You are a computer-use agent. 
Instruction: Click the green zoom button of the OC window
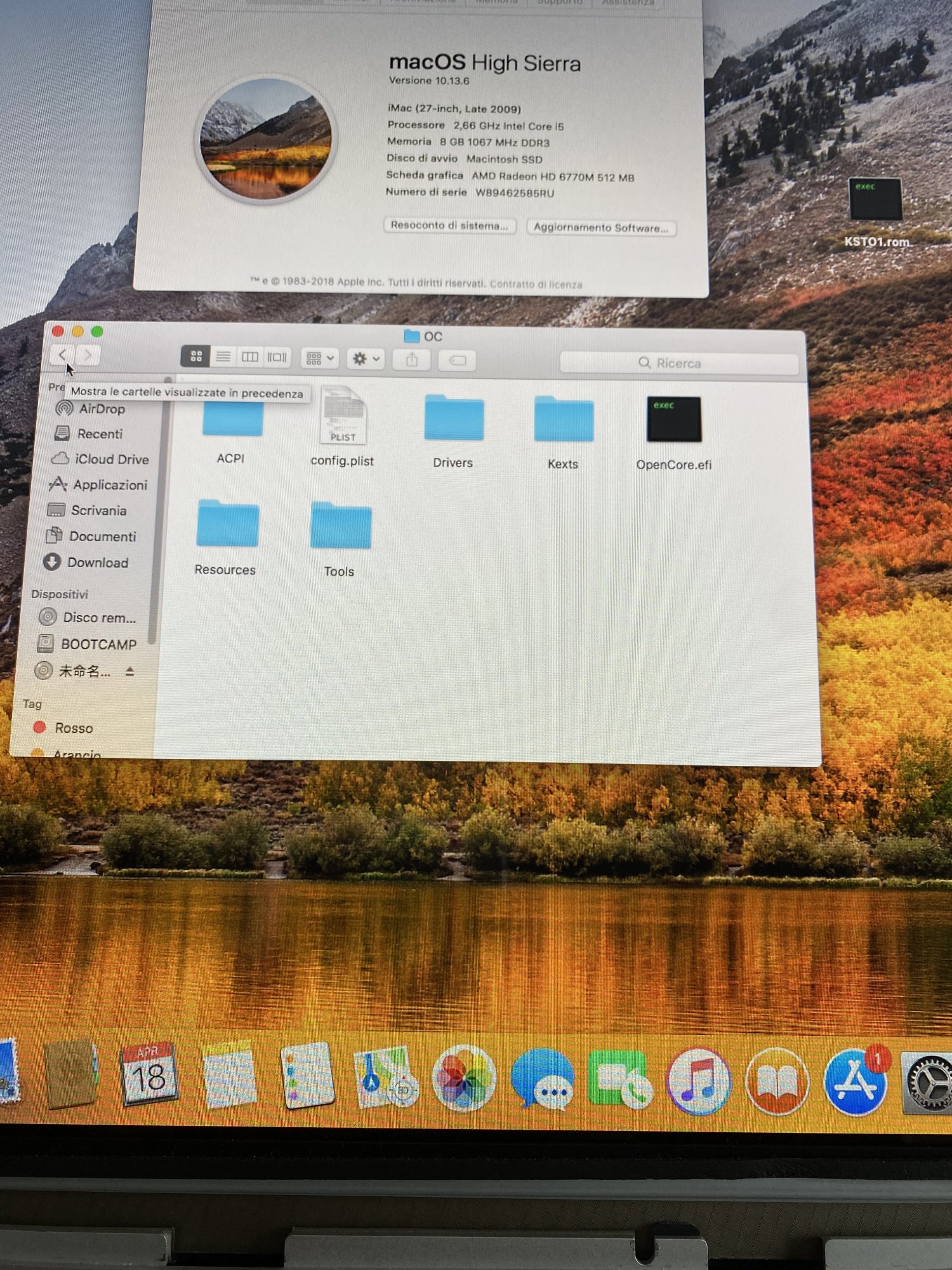pos(97,331)
